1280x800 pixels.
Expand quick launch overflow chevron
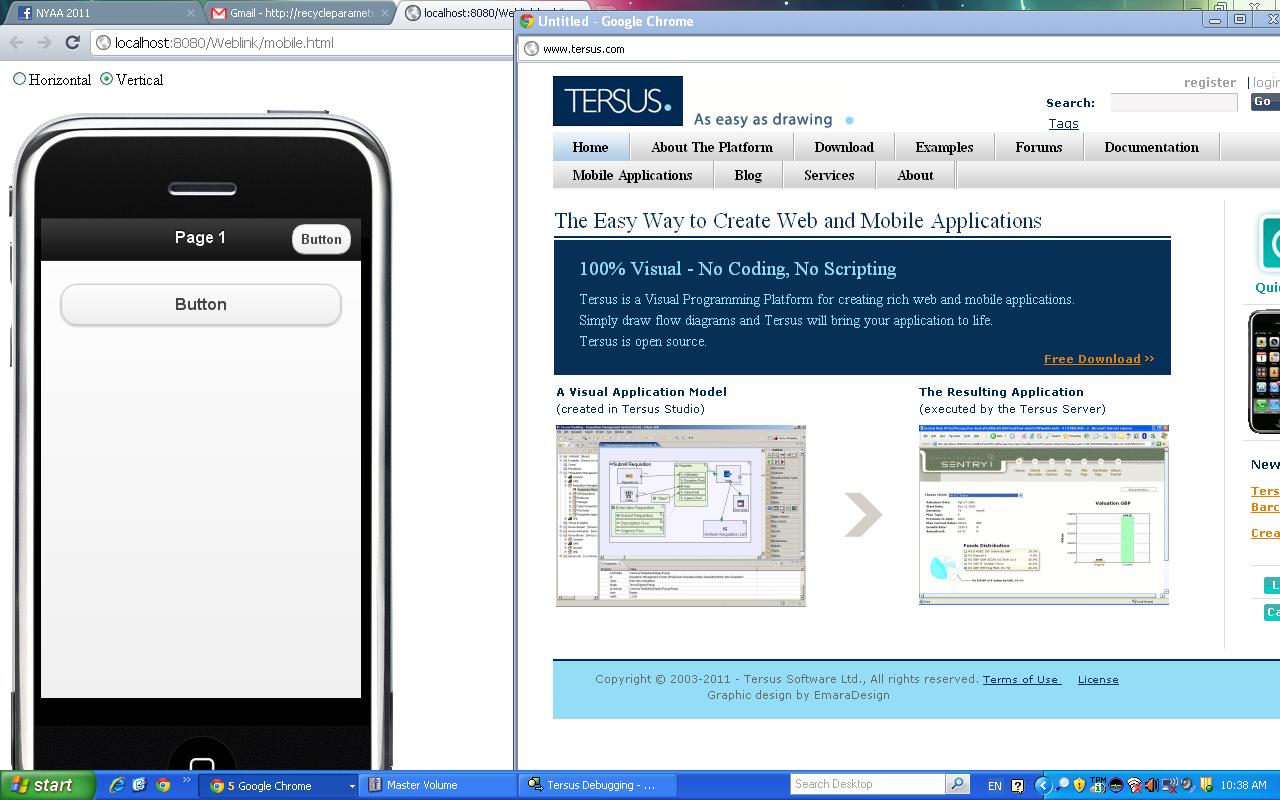point(186,781)
